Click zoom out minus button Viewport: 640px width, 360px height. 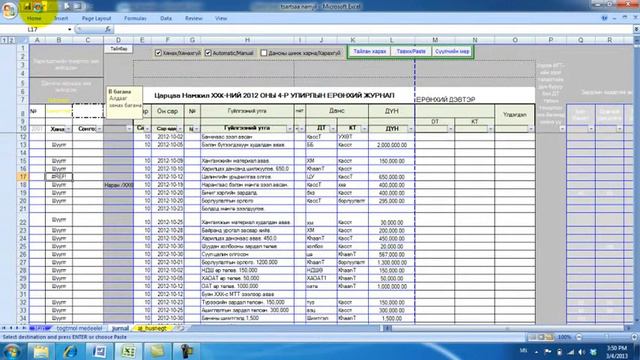[x=578, y=337]
